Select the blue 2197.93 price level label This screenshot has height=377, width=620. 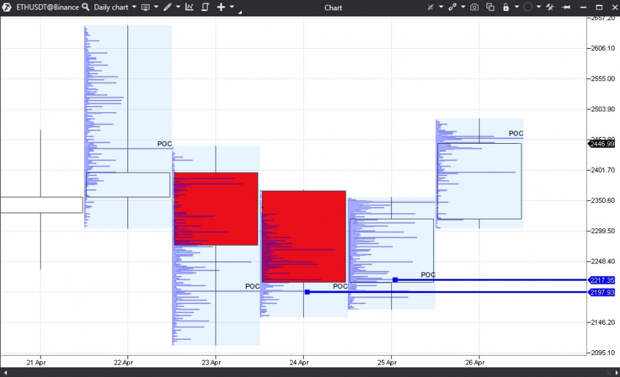(x=601, y=292)
